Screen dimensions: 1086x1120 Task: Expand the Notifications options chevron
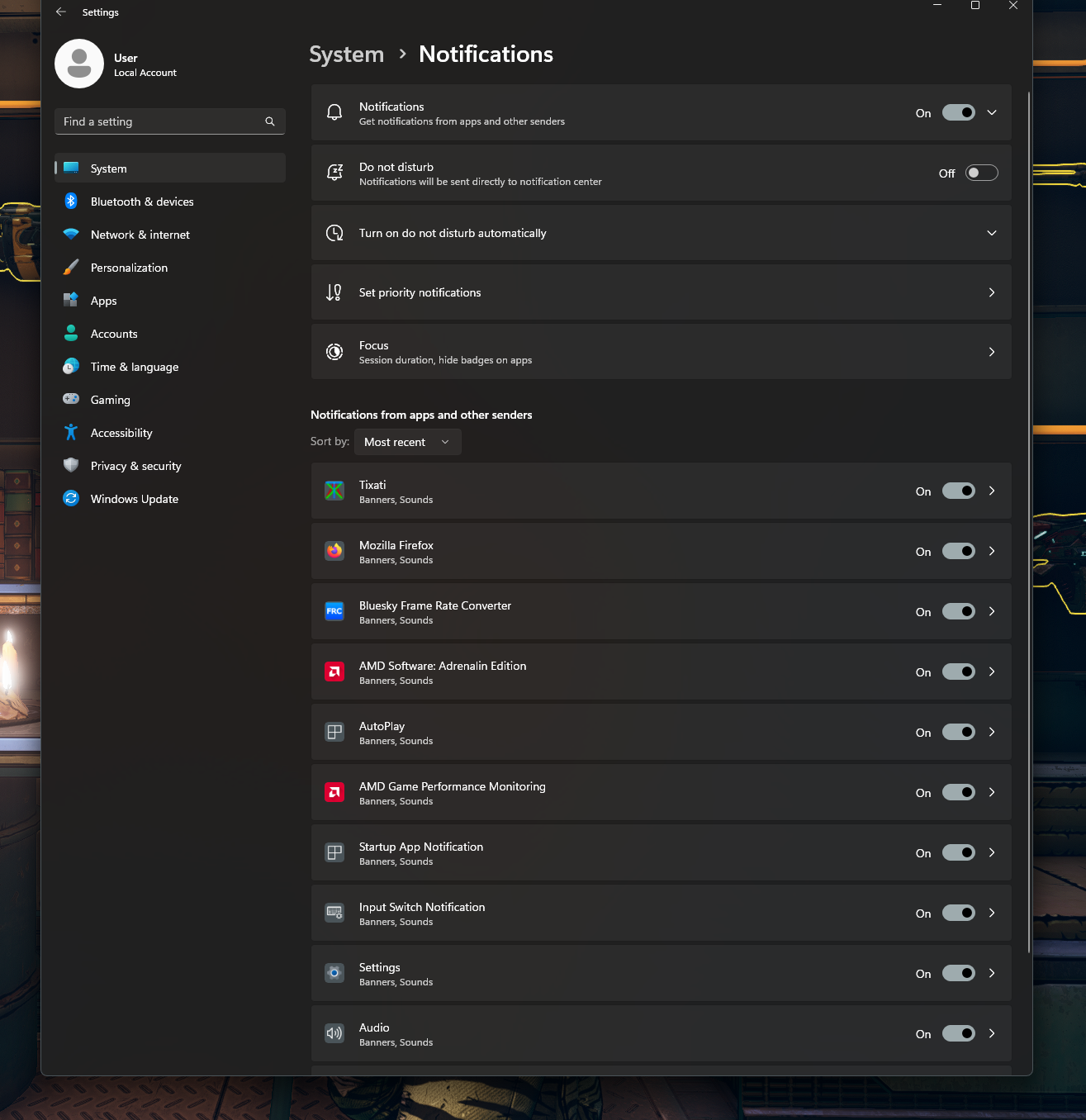click(992, 112)
